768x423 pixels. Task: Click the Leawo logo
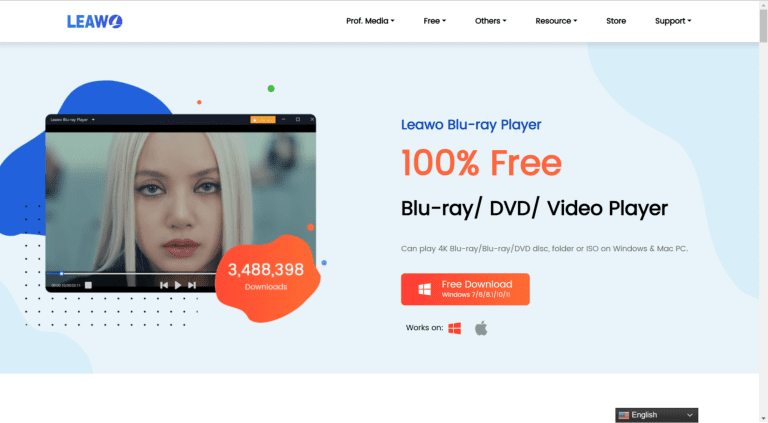(95, 21)
